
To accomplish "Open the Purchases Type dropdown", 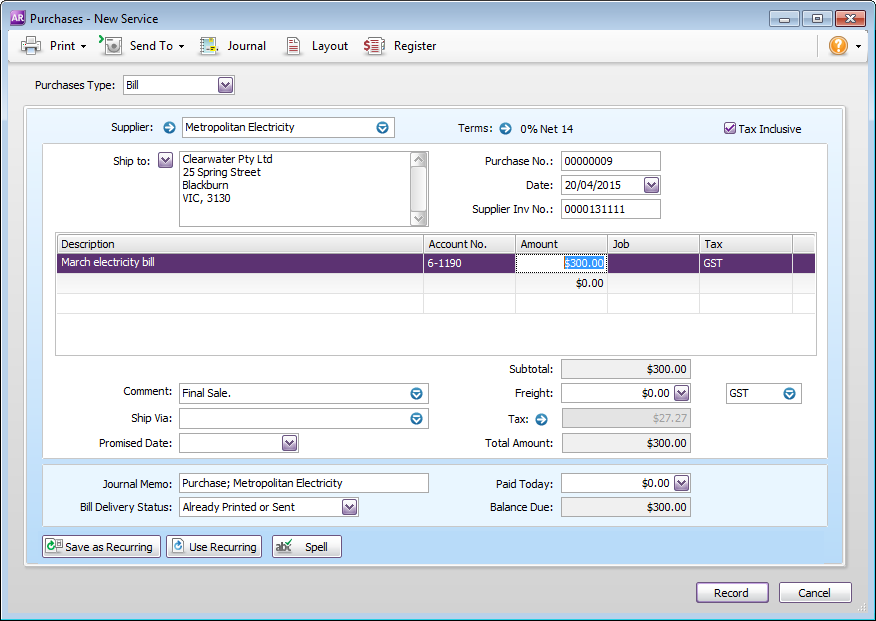I will [225, 85].
